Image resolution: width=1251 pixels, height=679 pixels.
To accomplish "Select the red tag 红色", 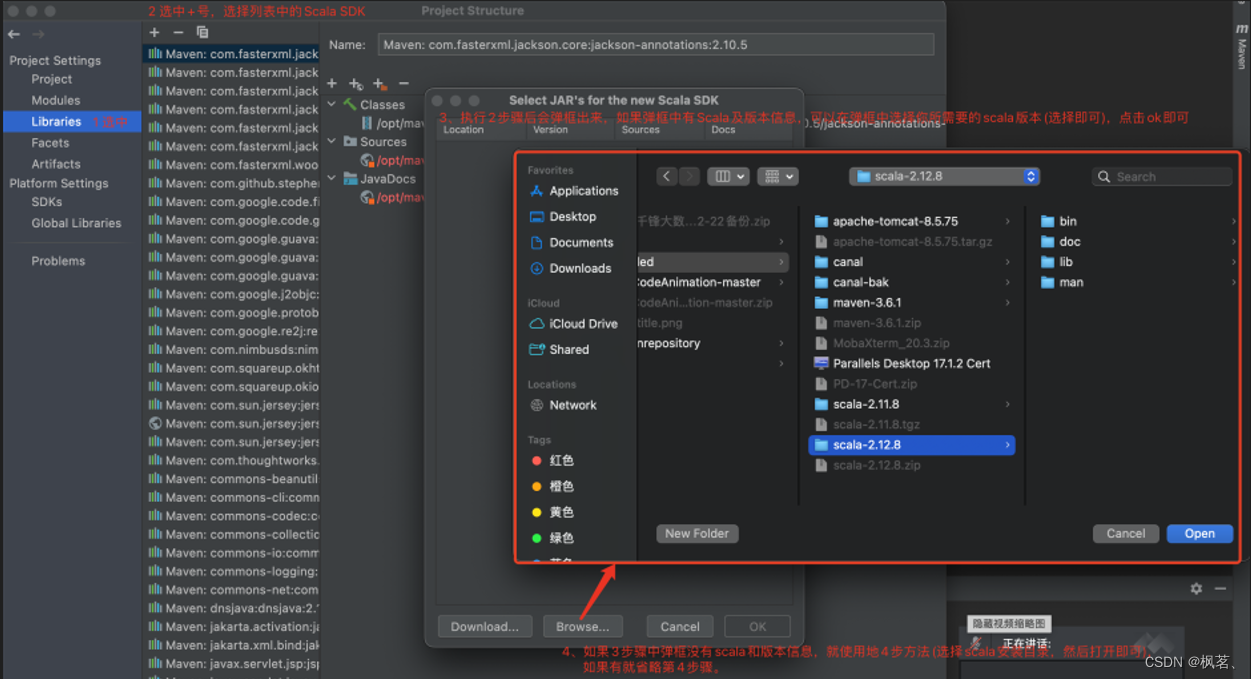I will pos(553,461).
